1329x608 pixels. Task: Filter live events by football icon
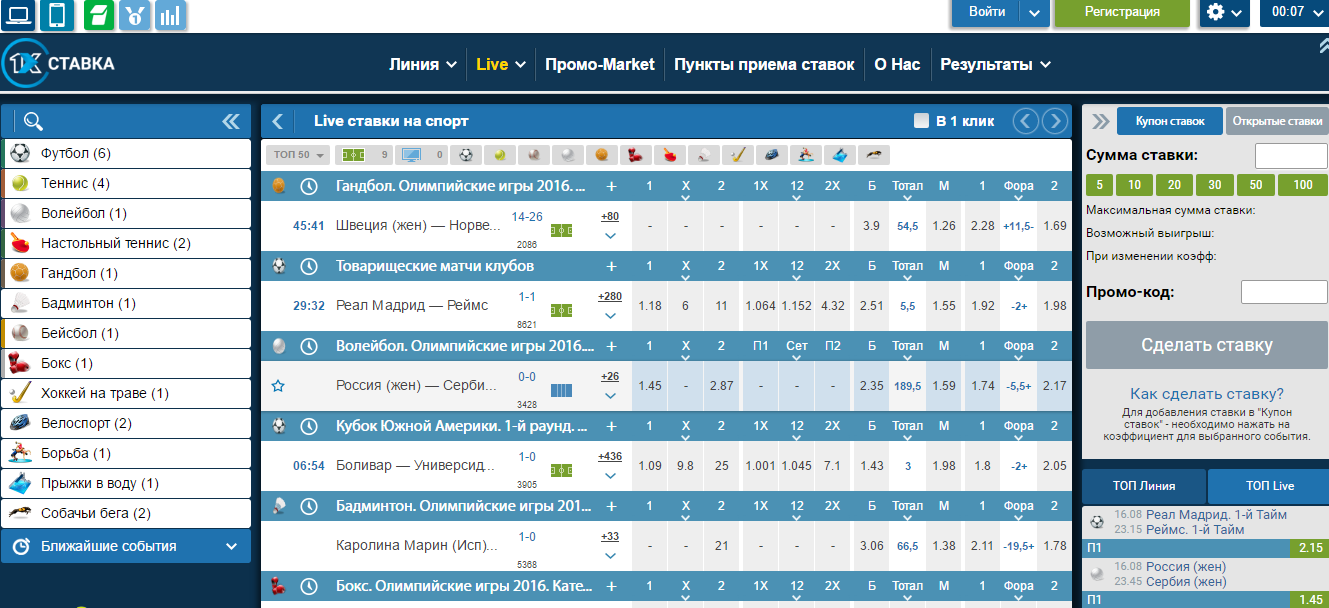tap(465, 155)
